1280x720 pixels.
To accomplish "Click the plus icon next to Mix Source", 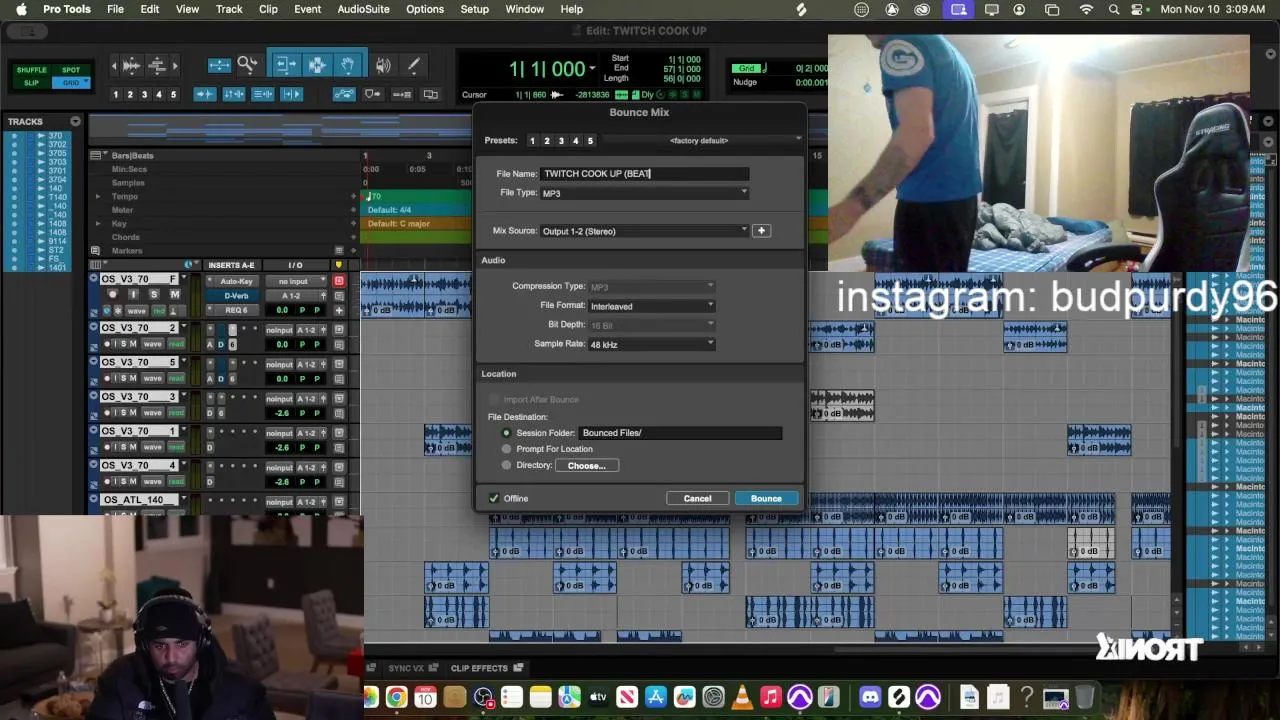I will (761, 231).
